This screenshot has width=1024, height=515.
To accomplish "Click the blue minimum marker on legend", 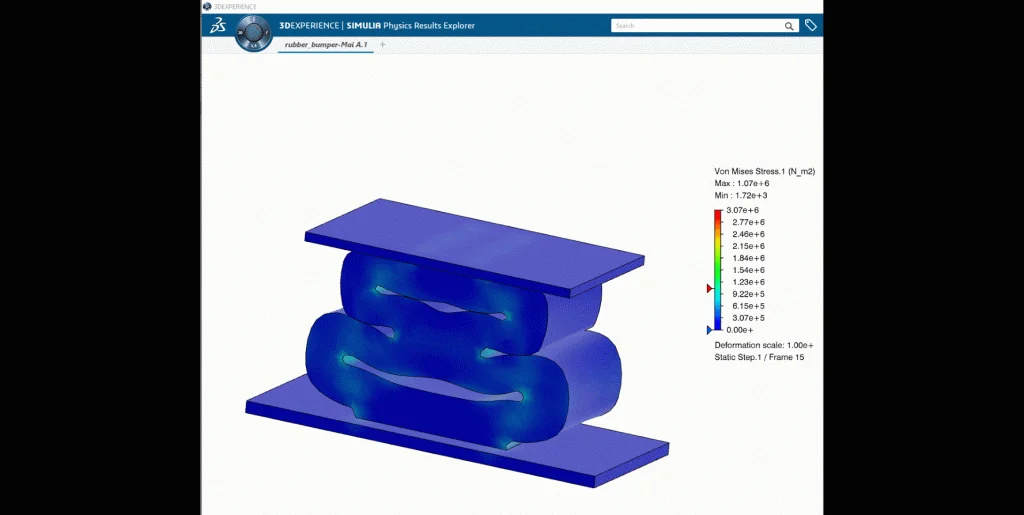I will (710, 329).
